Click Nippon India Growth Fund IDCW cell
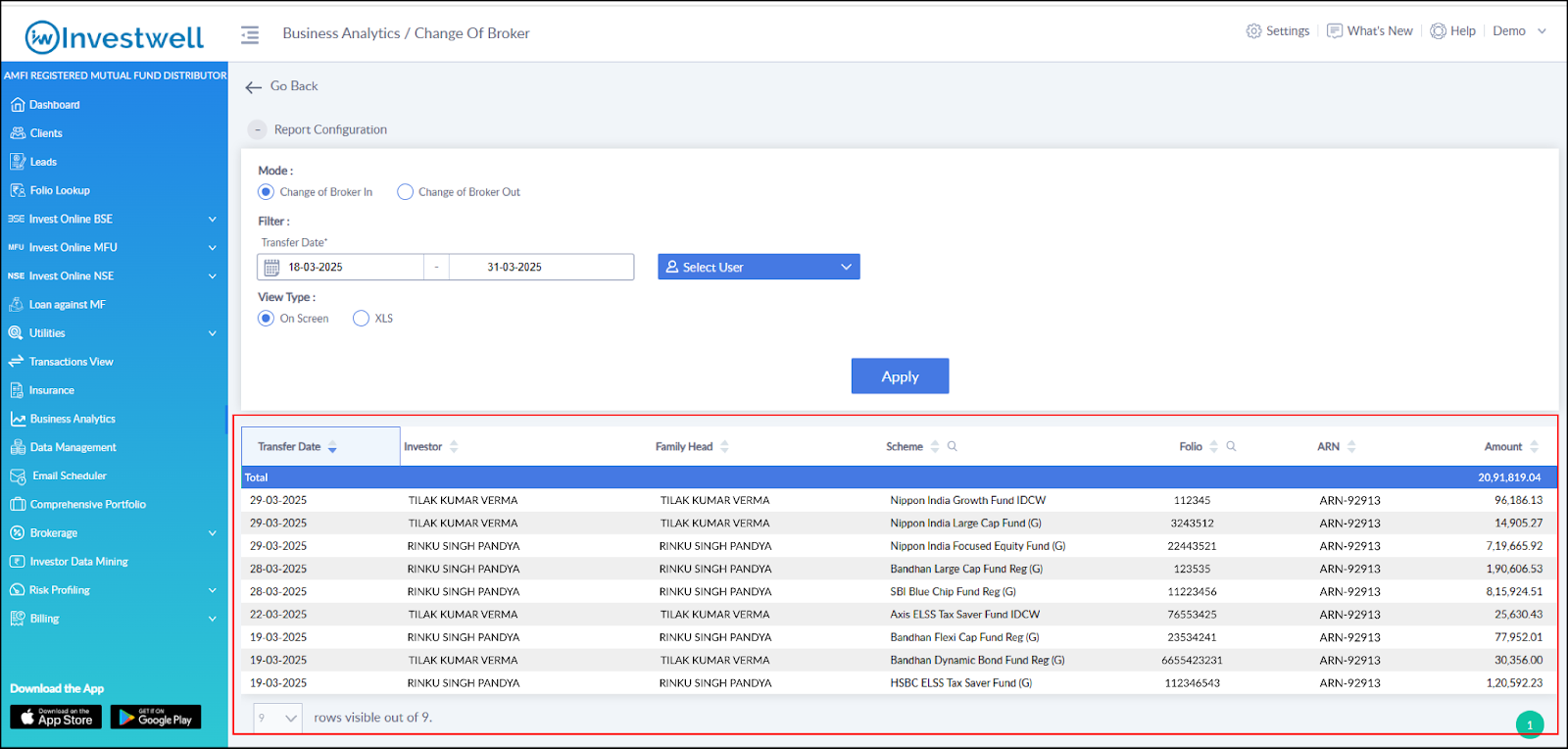Image resolution: width=1568 pixels, height=749 pixels. click(x=968, y=500)
